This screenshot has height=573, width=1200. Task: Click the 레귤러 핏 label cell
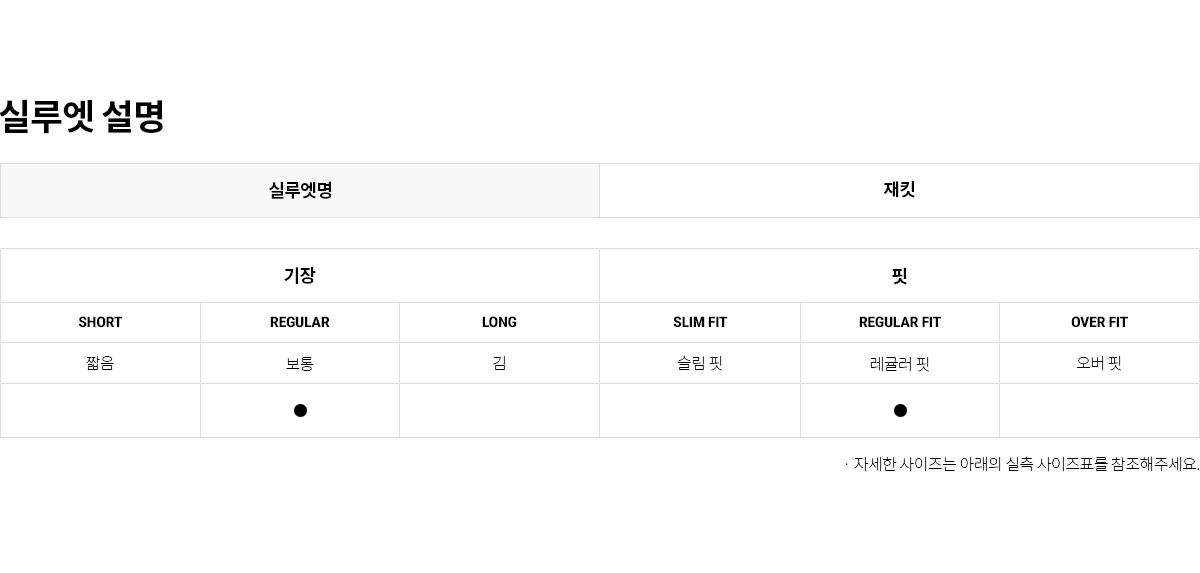(900, 363)
